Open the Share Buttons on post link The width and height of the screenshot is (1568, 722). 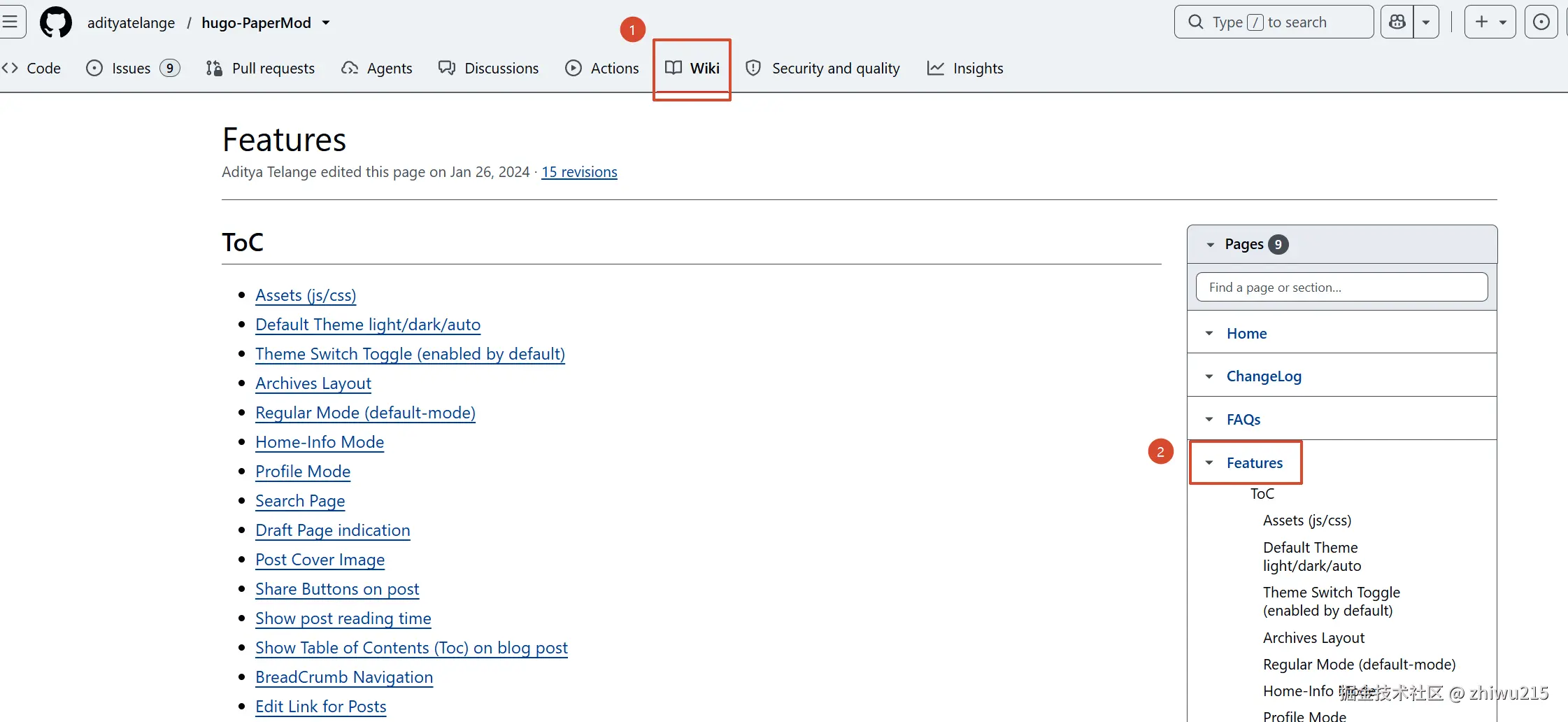337,589
